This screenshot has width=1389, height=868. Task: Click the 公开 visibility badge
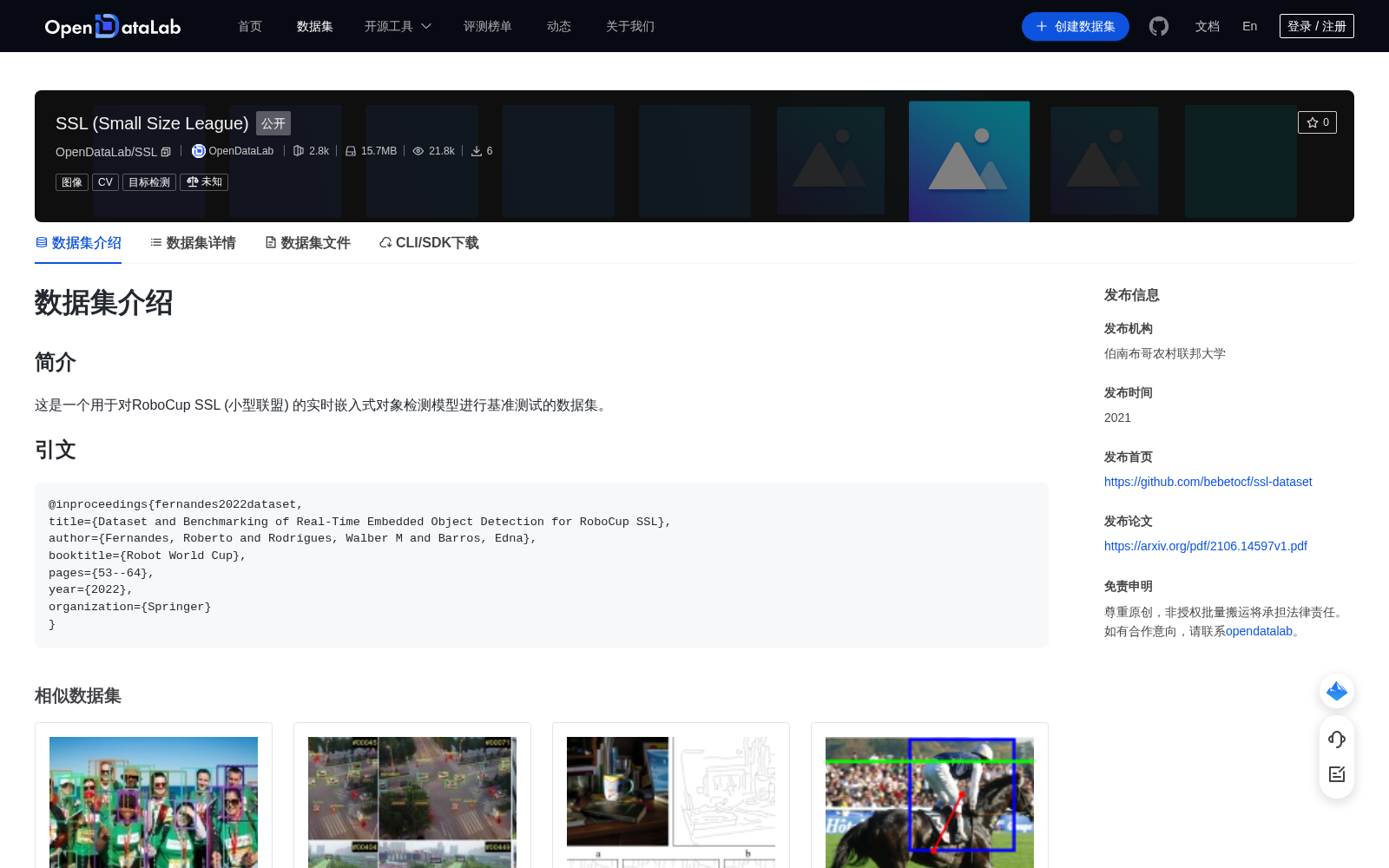273,123
